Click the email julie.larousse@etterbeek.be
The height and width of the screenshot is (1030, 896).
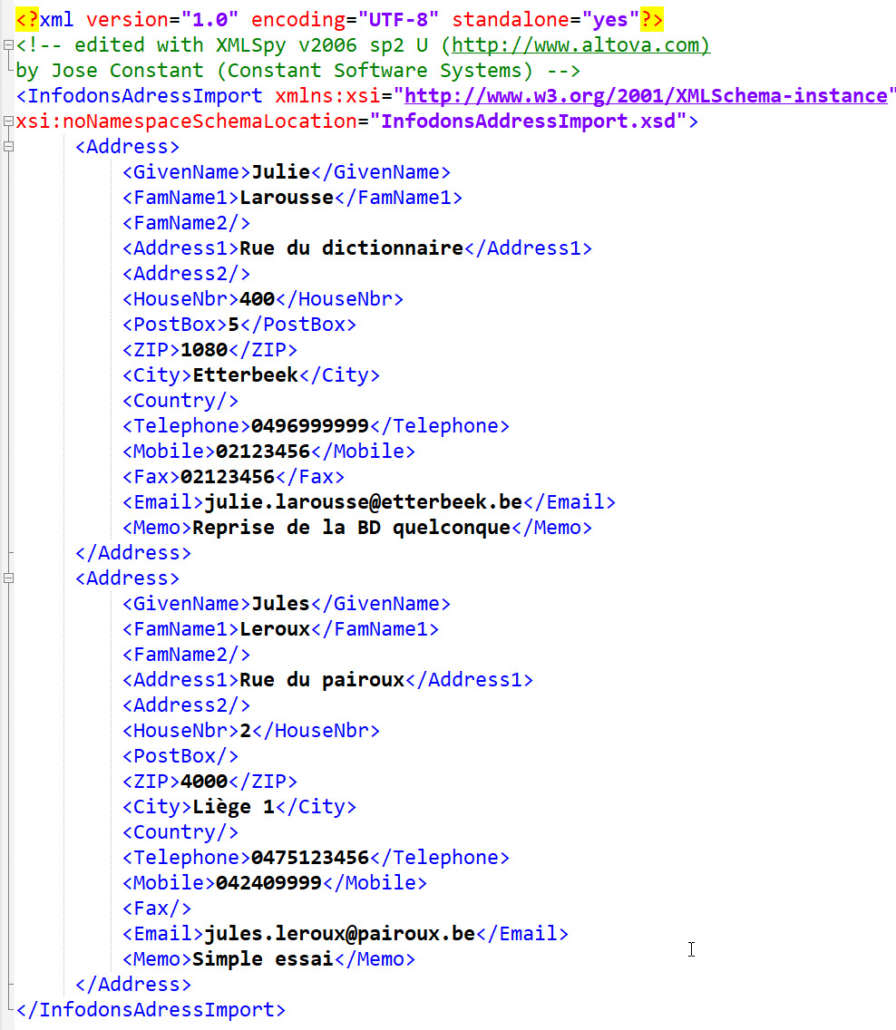pos(363,503)
